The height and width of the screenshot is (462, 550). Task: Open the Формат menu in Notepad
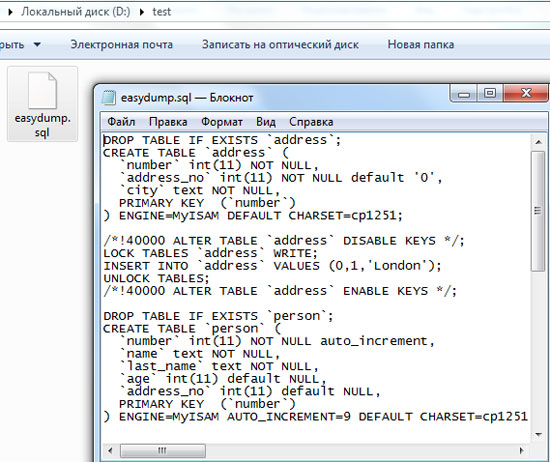[222, 122]
